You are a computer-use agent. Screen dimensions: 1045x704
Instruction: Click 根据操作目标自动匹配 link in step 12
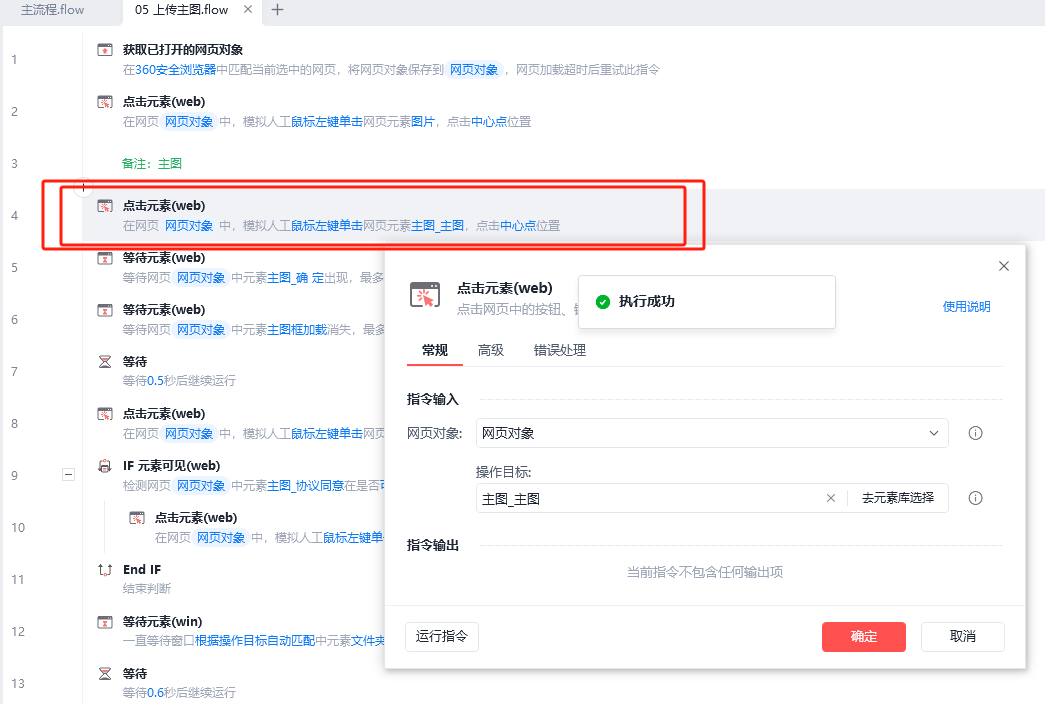pyautogui.click(x=255, y=641)
